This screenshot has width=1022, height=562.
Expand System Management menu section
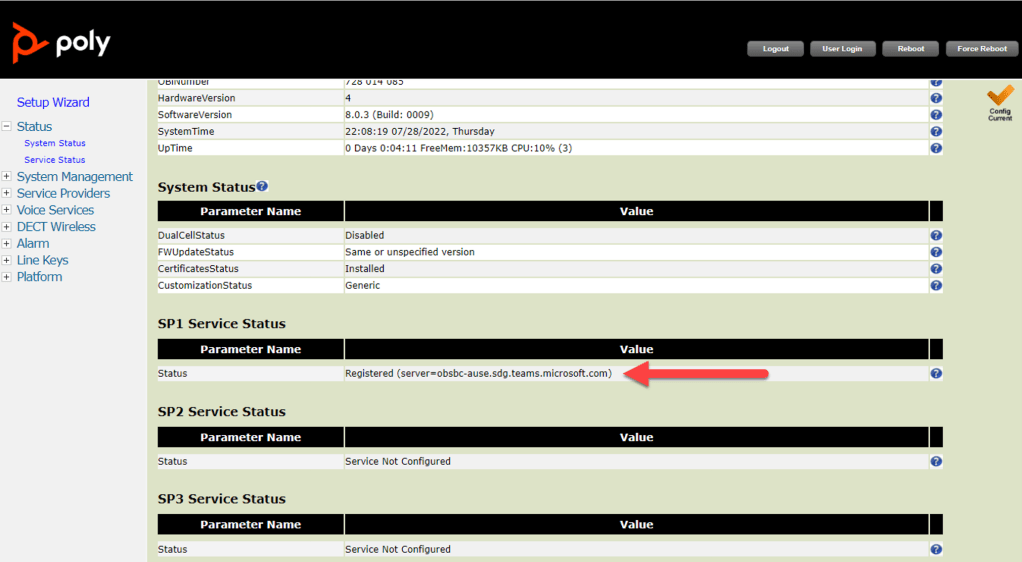click(7, 177)
